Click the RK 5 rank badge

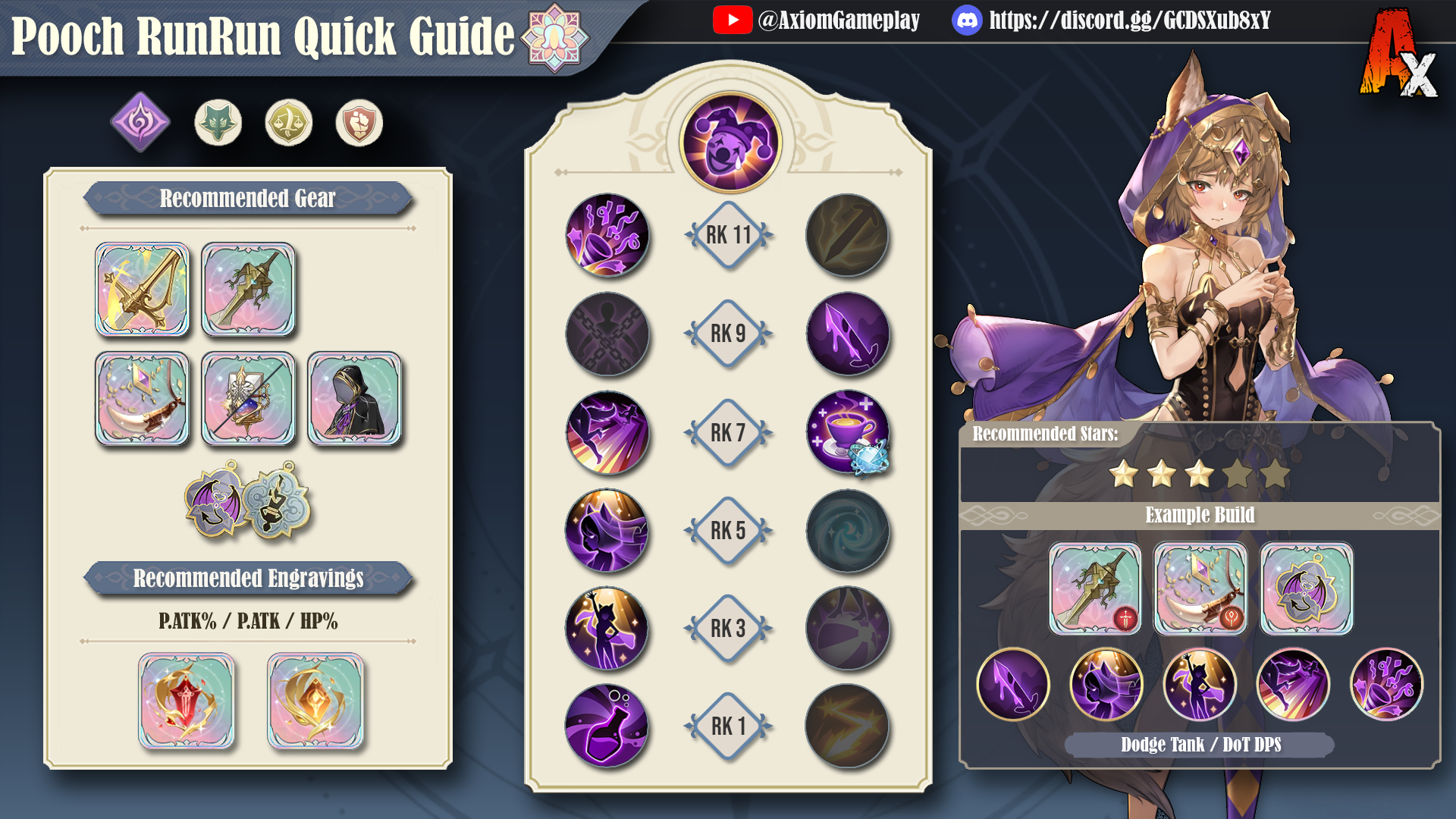pyautogui.click(x=728, y=531)
